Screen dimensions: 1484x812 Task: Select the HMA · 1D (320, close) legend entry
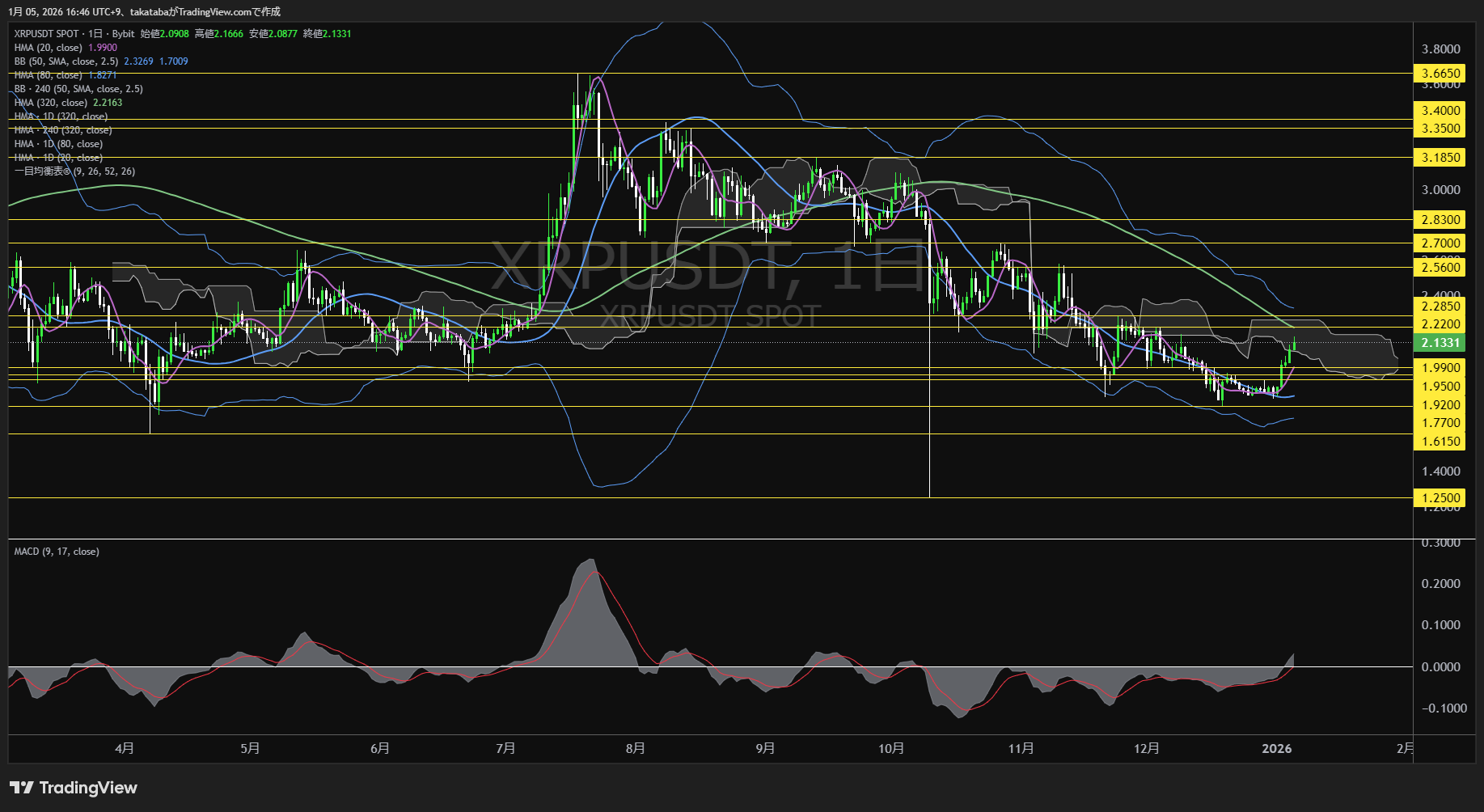pos(61,116)
